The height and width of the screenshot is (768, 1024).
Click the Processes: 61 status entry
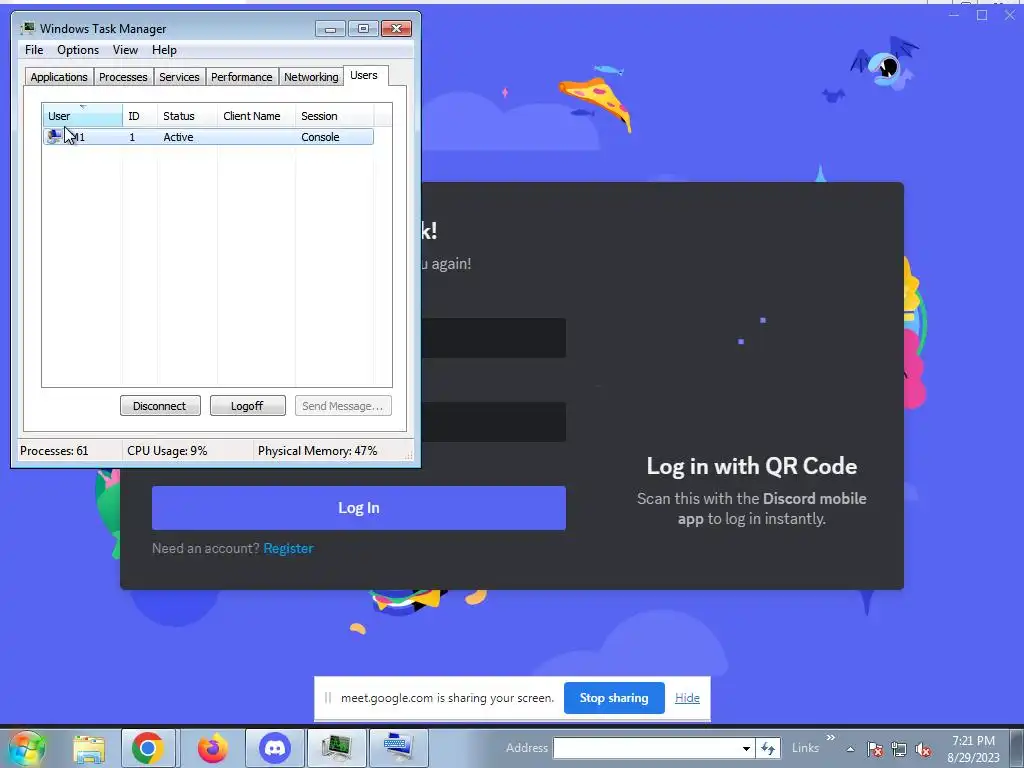point(54,451)
